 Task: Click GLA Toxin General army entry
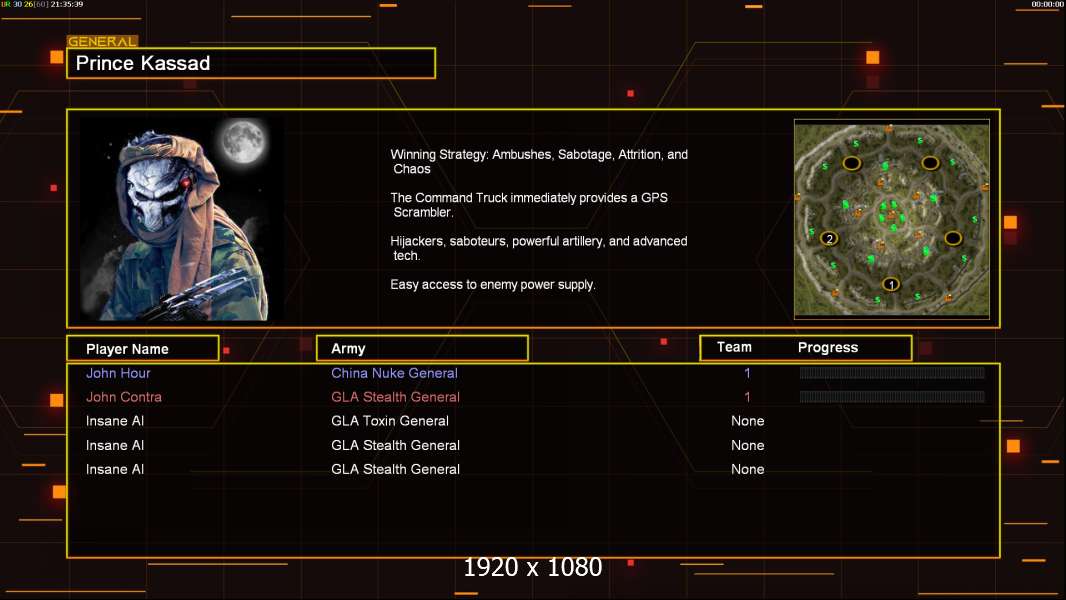pyautogui.click(x=390, y=421)
